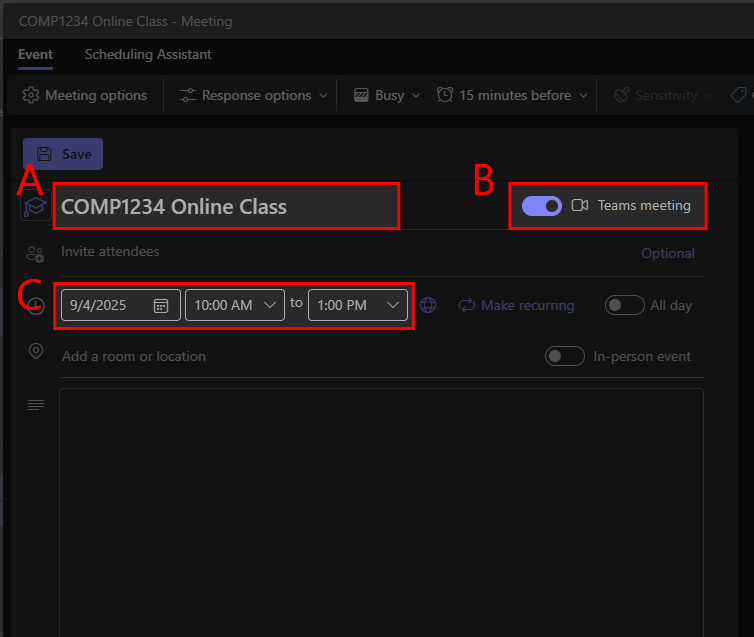Viewport: 754px width, 637px height.
Task: Click the globe time zone icon
Action: pyautogui.click(x=428, y=305)
